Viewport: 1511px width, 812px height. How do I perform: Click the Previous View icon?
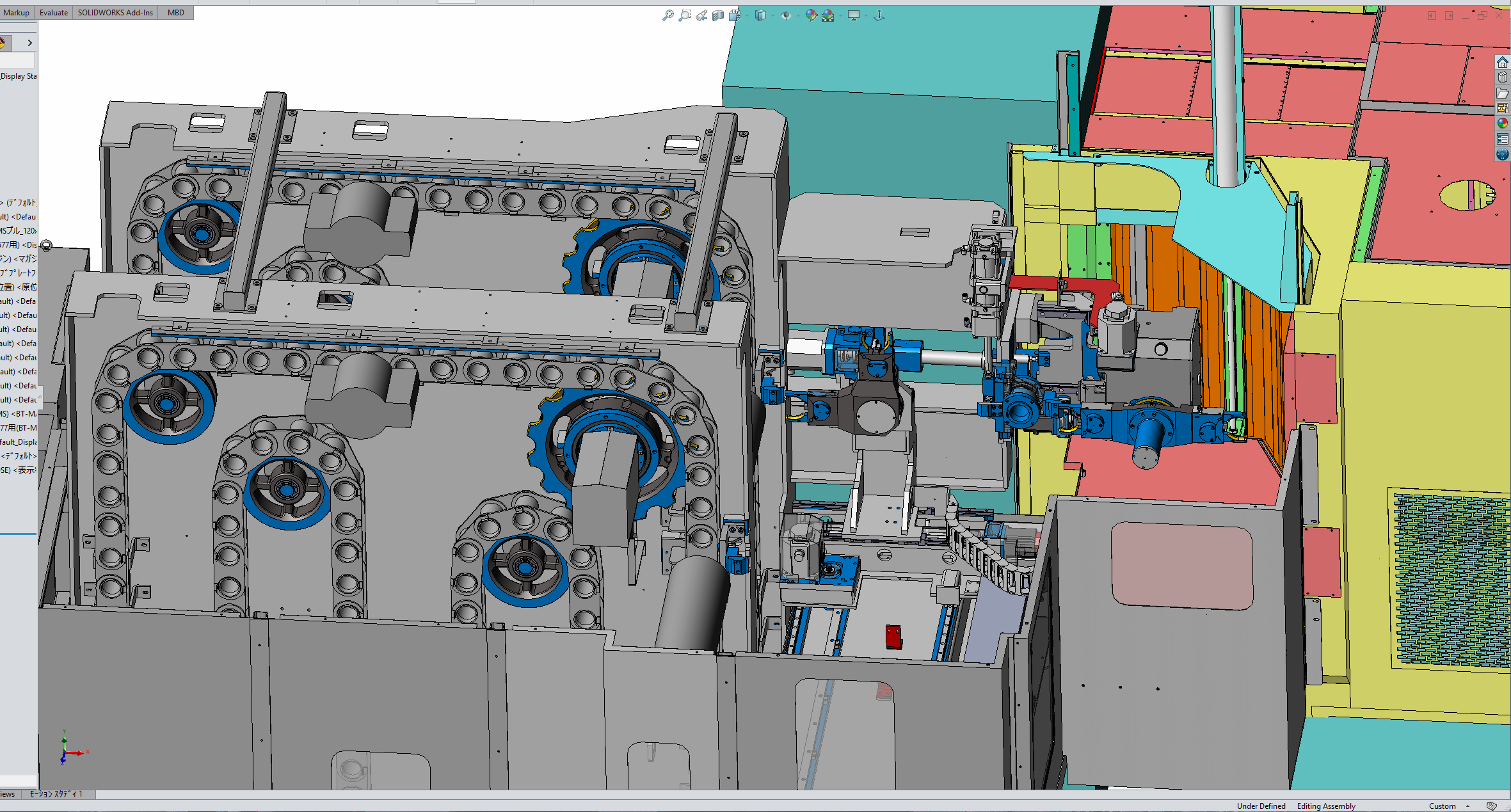coord(701,15)
